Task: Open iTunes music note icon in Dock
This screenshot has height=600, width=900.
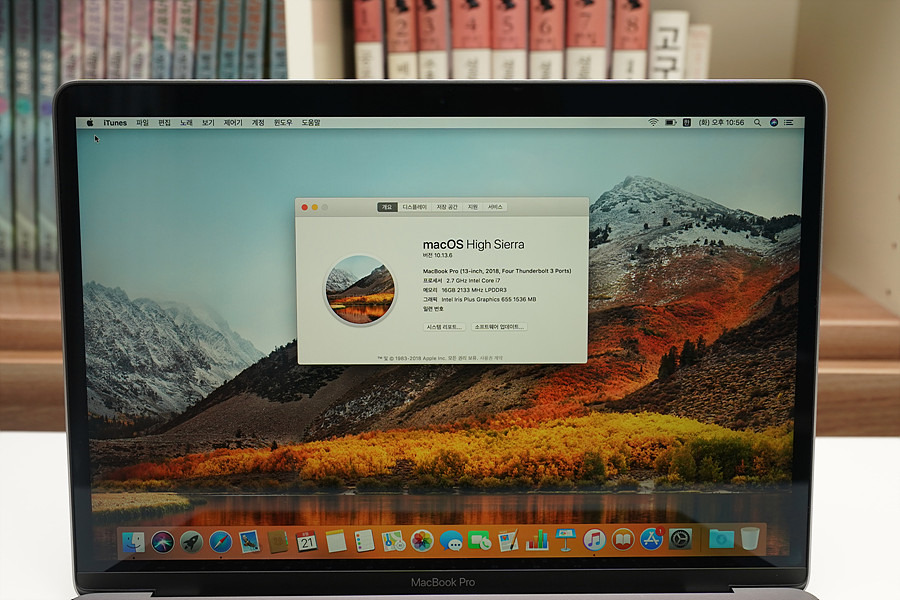Action: (594, 540)
